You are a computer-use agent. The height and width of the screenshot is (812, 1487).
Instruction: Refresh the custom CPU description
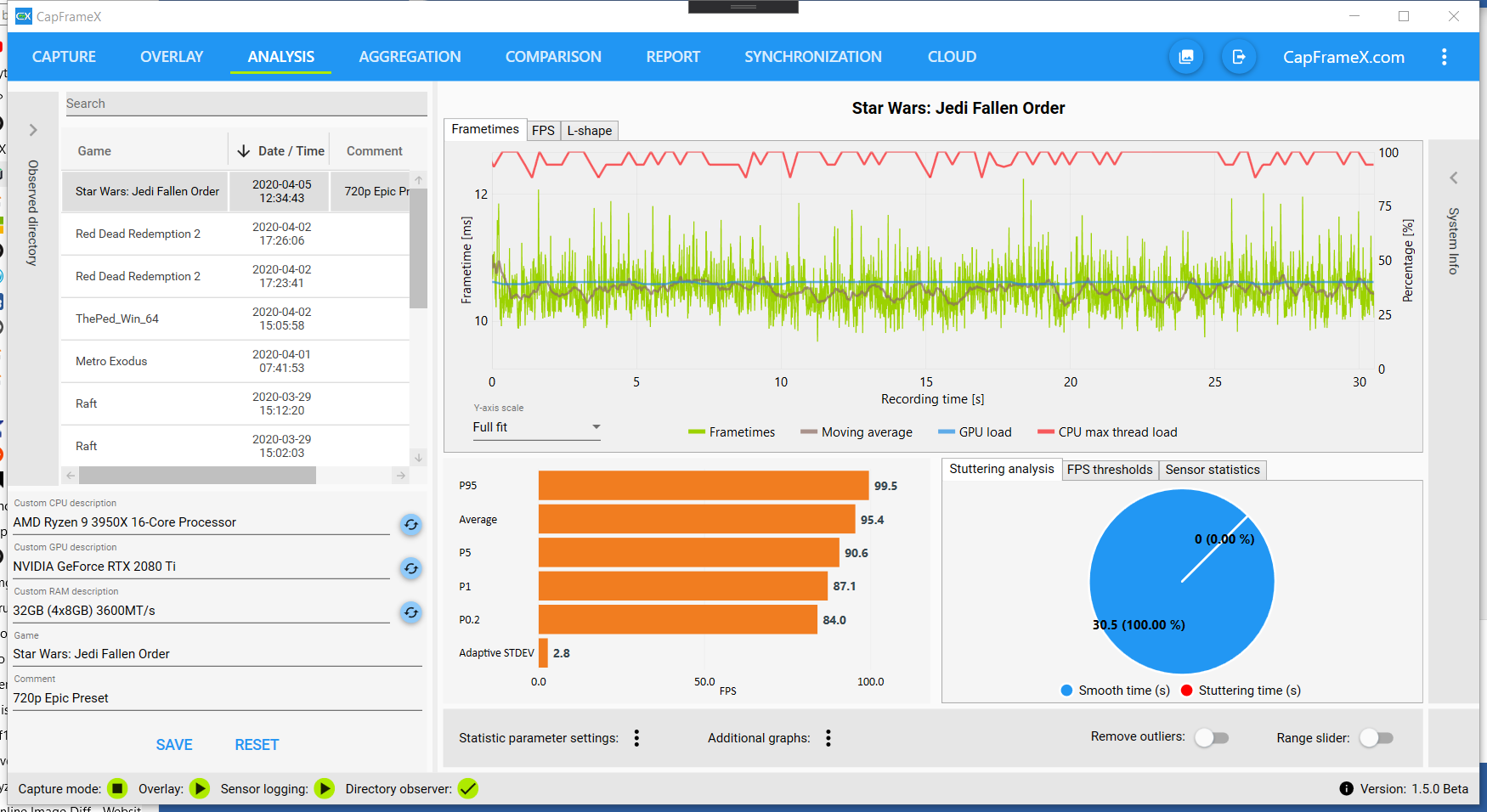(x=411, y=524)
